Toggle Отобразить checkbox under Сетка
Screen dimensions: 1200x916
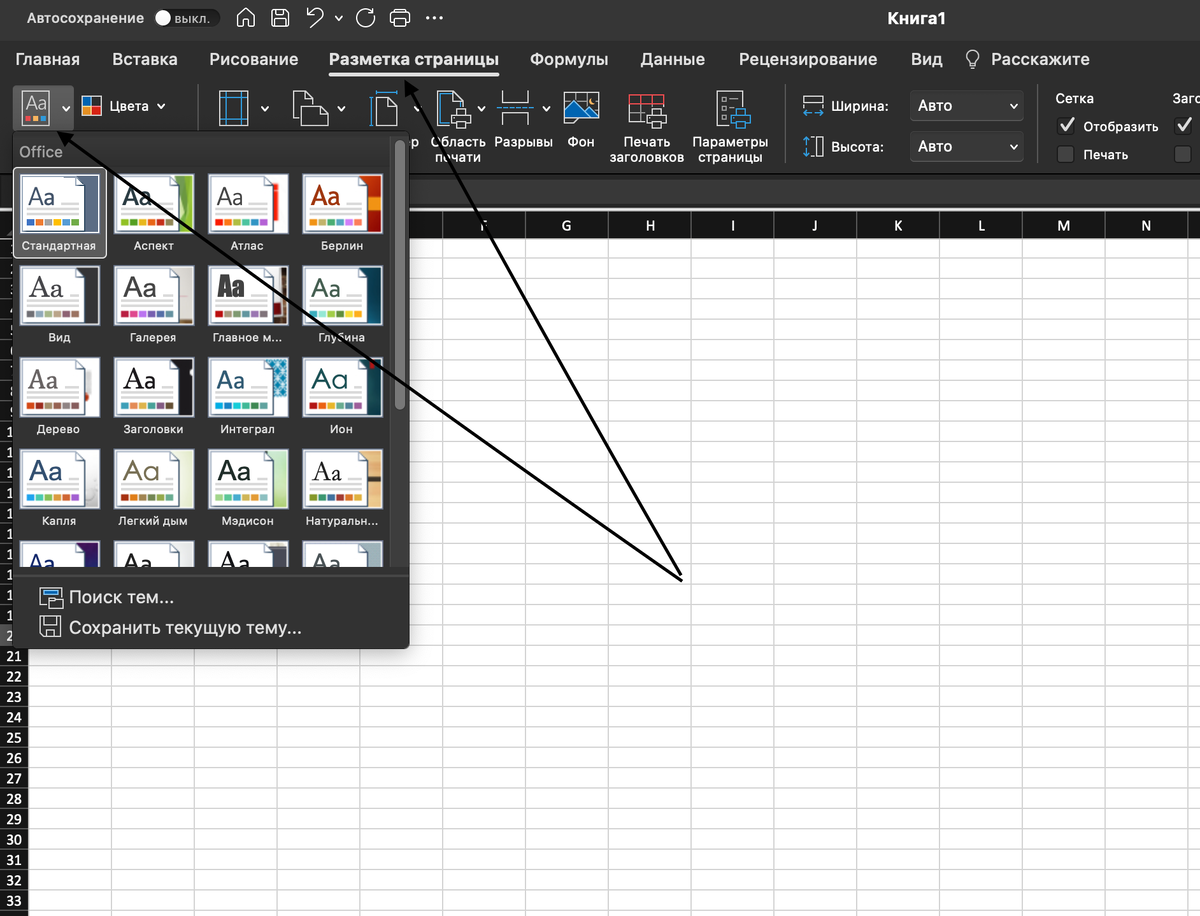click(x=1066, y=126)
